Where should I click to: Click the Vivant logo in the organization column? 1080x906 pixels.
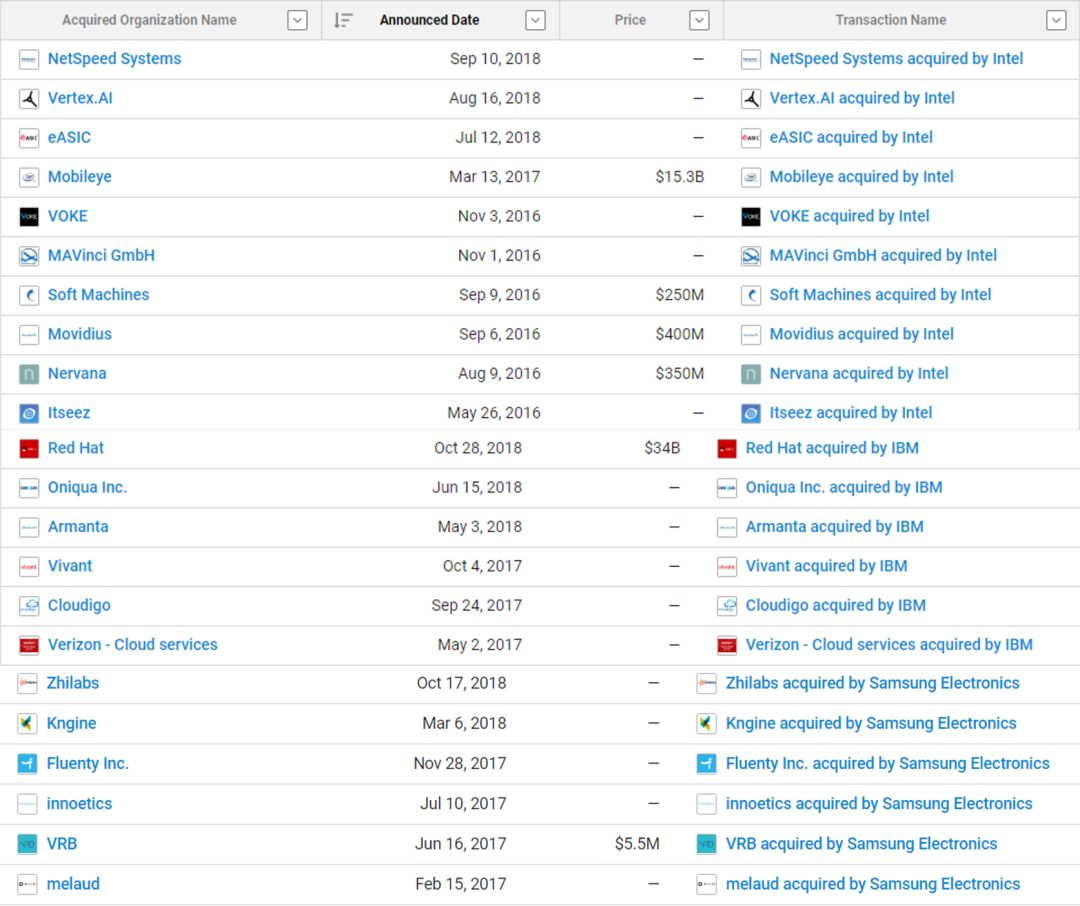click(29, 567)
